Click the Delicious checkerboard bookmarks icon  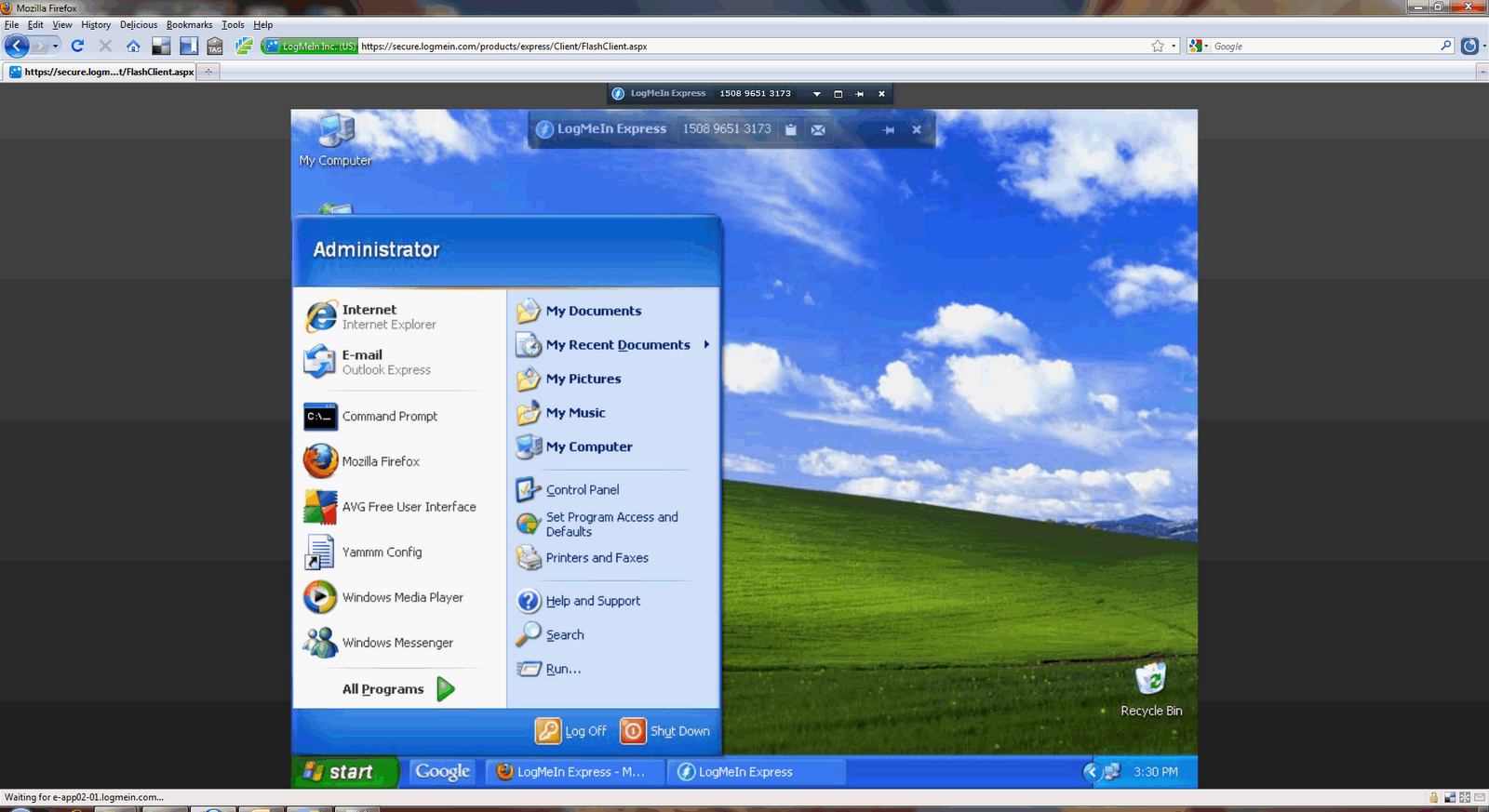[161, 46]
